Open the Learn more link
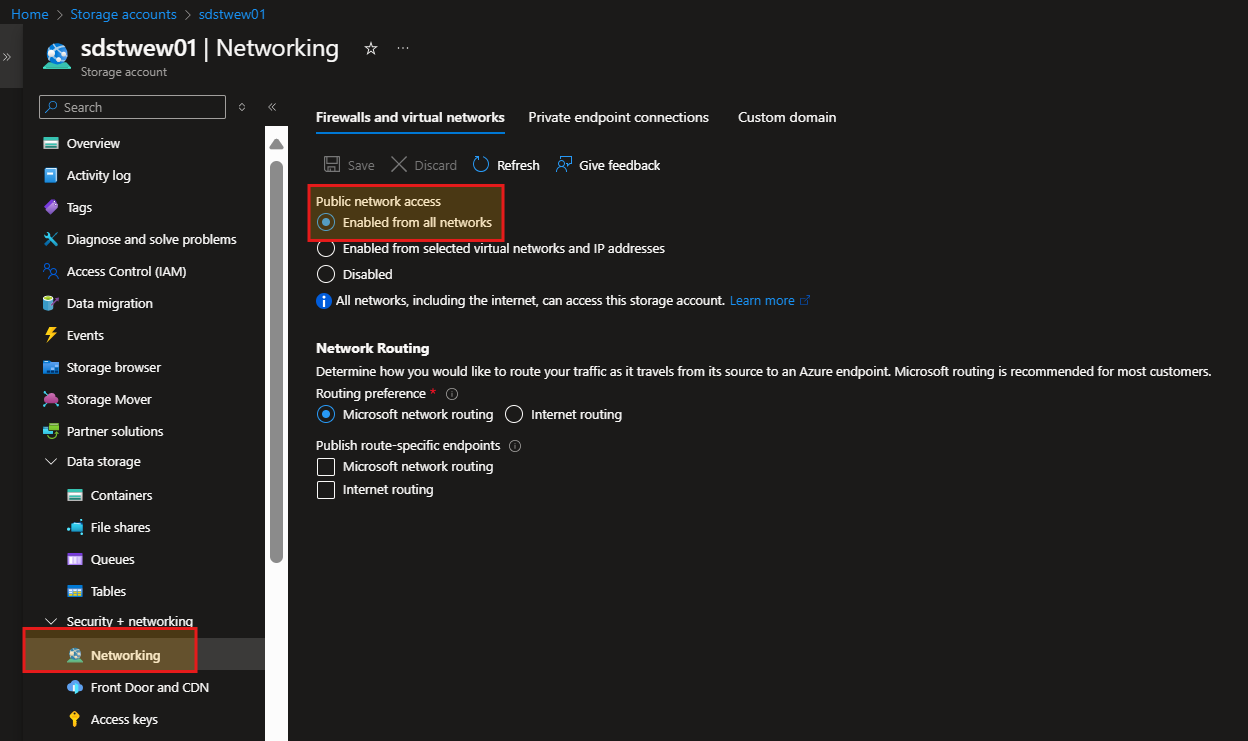Image resolution: width=1248 pixels, height=741 pixels. 762,300
